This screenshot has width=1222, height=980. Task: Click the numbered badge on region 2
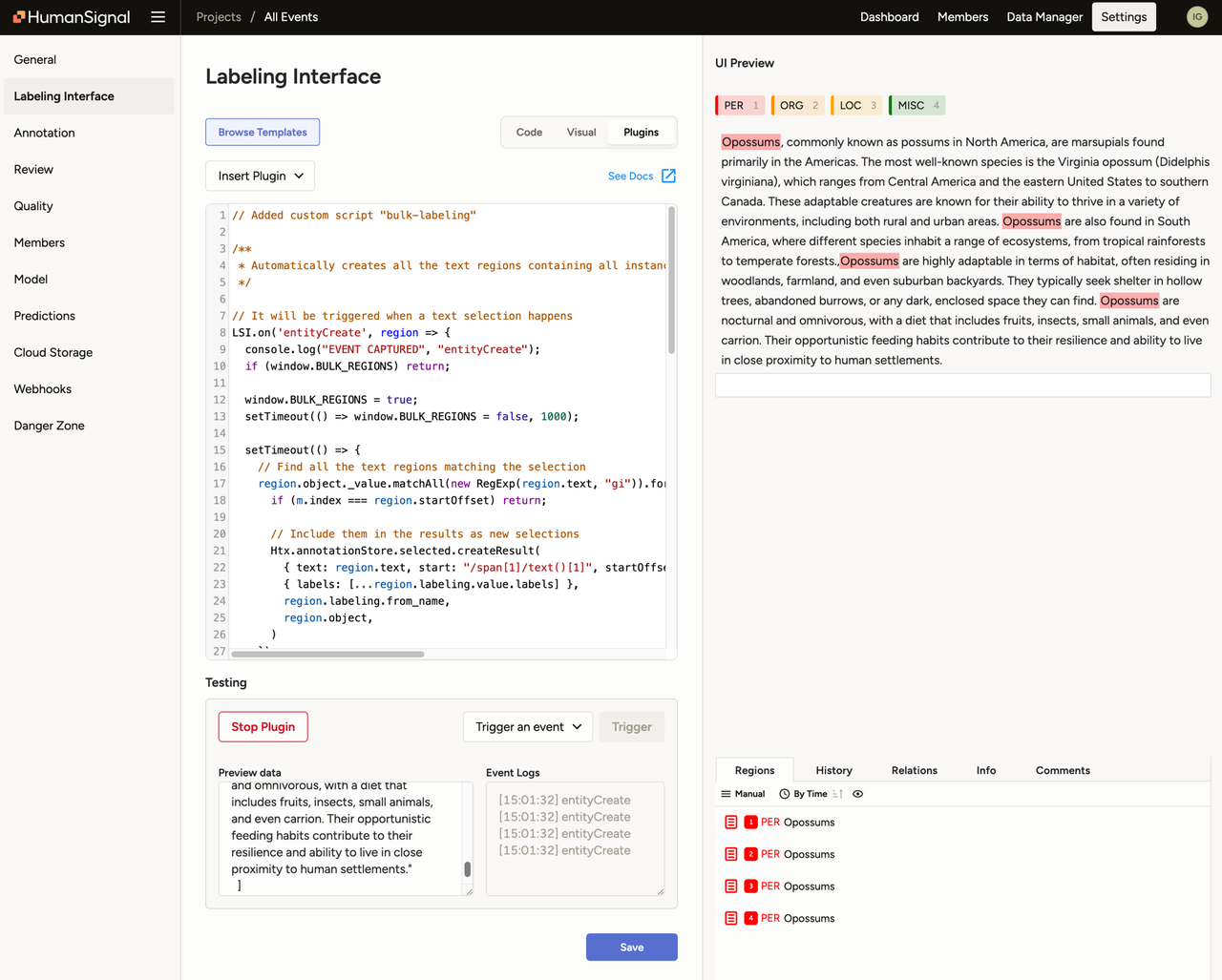coord(753,853)
